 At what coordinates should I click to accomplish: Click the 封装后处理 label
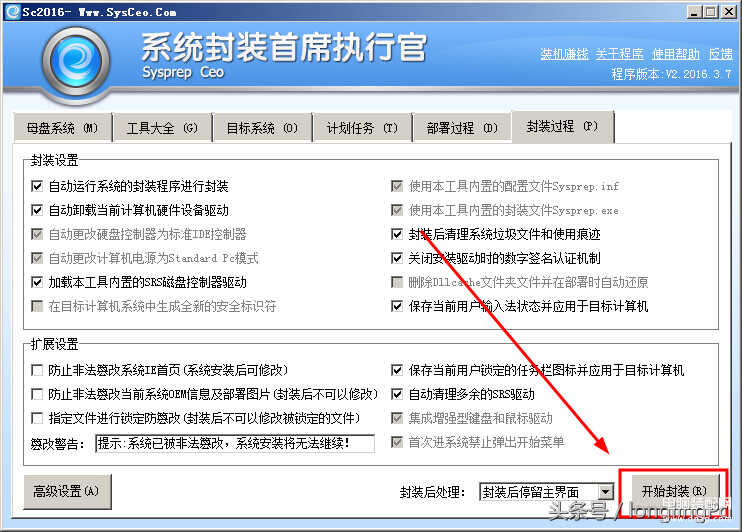[433, 492]
